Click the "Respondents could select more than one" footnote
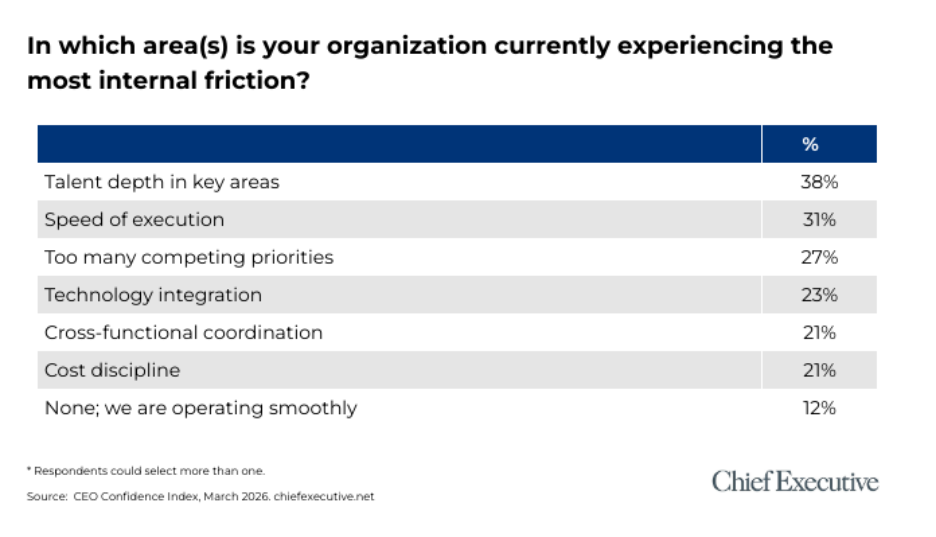The image size is (936, 537). pos(146,470)
